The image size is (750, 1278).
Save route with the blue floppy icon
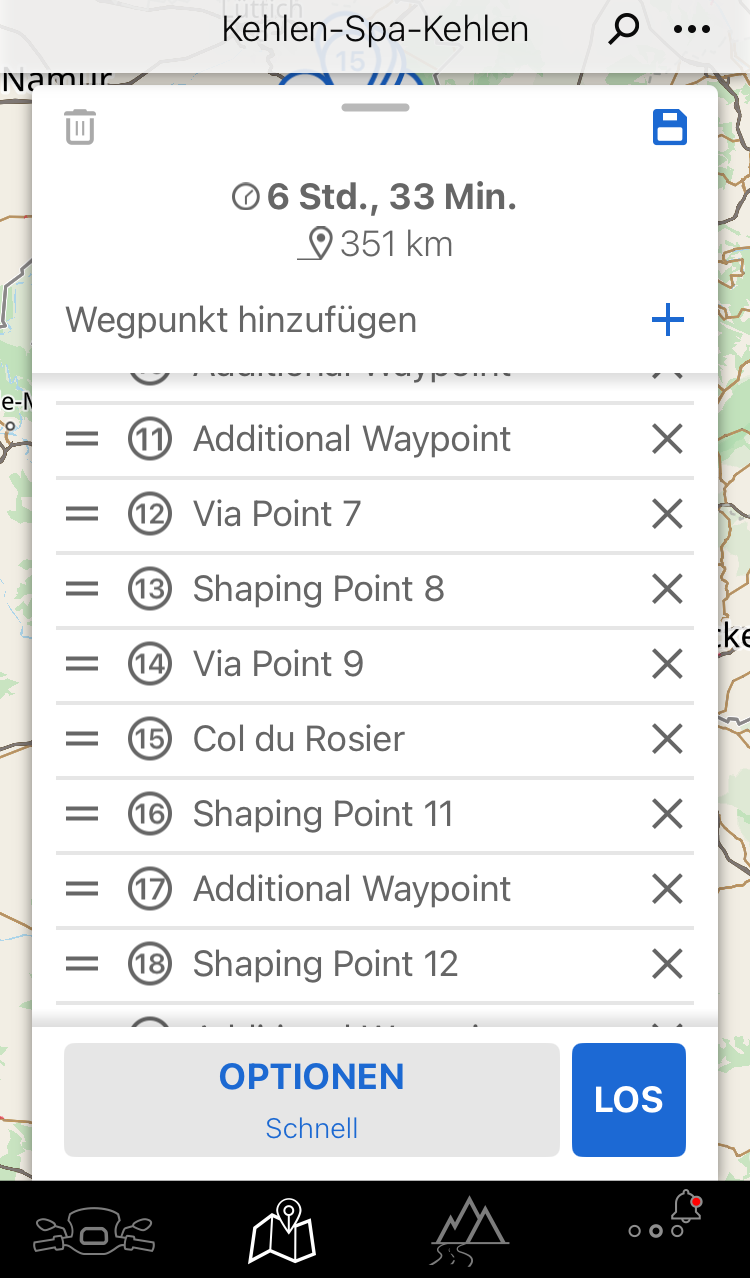(x=670, y=128)
